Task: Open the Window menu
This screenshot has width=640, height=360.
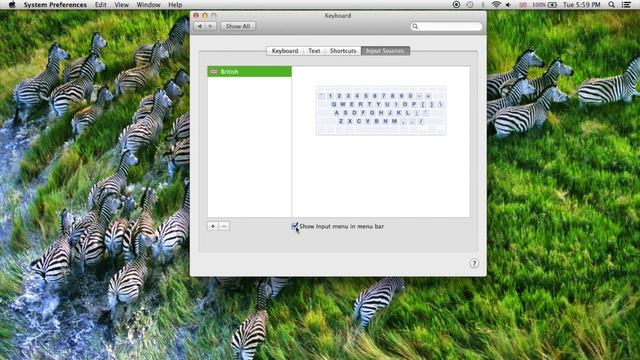Action: point(148,5)
